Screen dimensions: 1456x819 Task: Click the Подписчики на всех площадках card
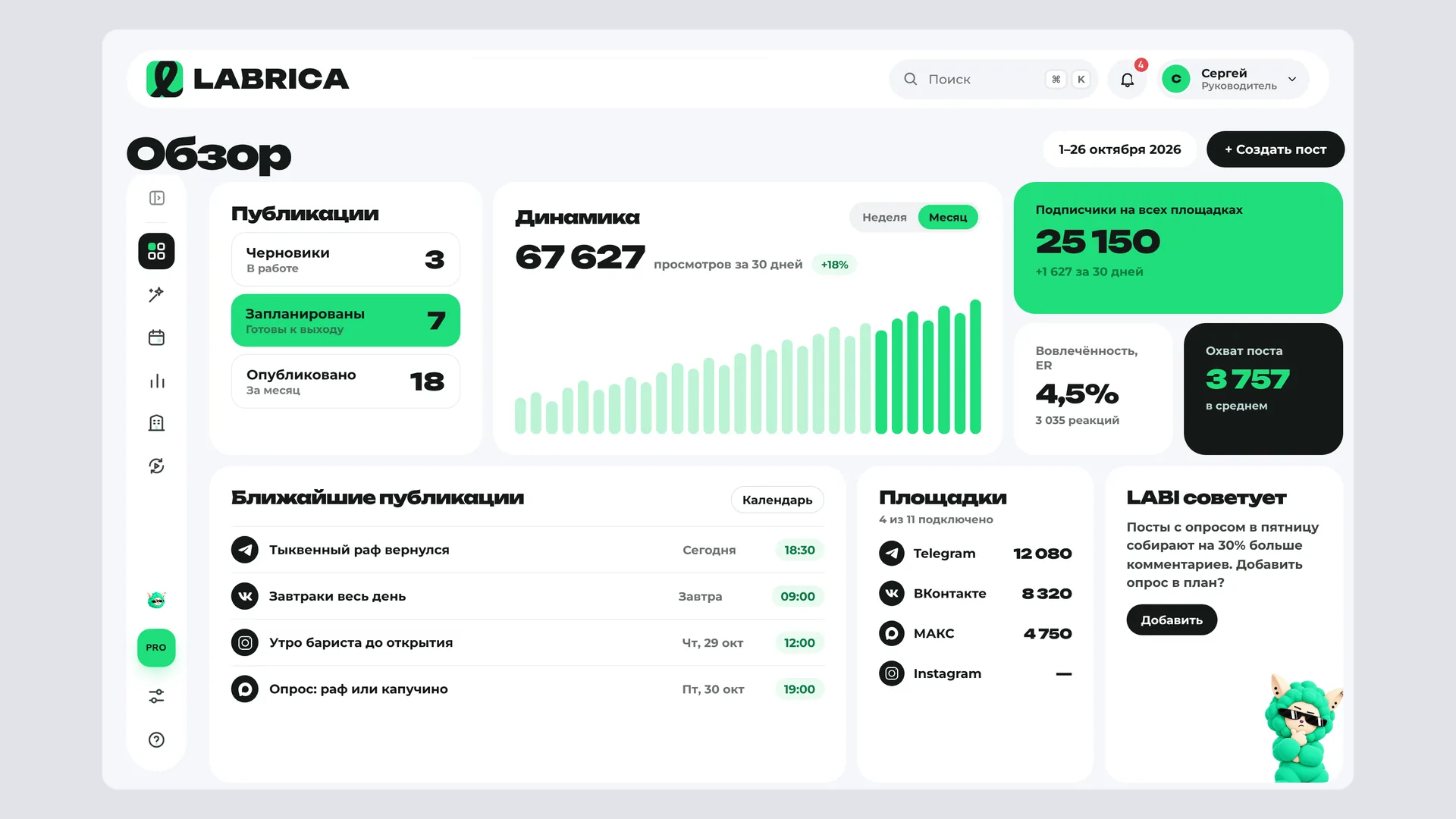point(1178,248)
